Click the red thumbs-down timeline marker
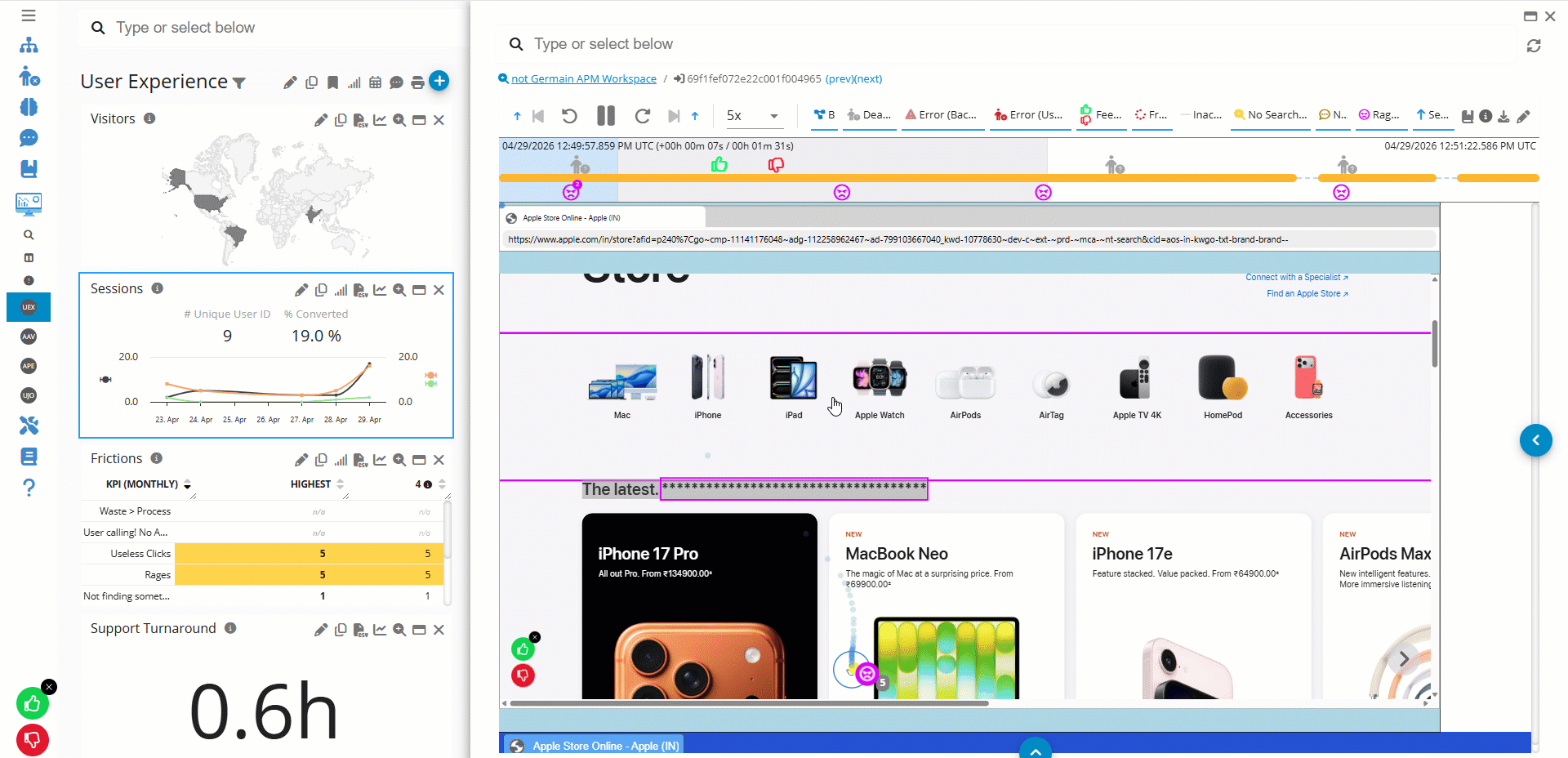Image resolution: width=1568 pixels, height=758 pixels. click(x=776, y=165)
